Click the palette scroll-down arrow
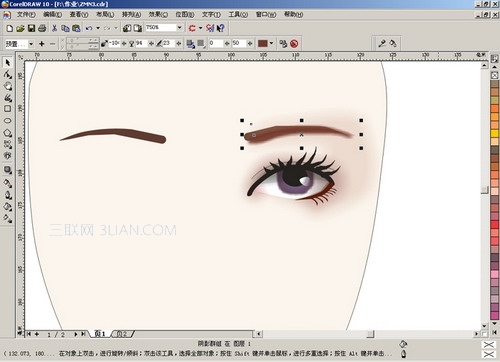The width and height of the screenshot is (500, 362). 495,323
